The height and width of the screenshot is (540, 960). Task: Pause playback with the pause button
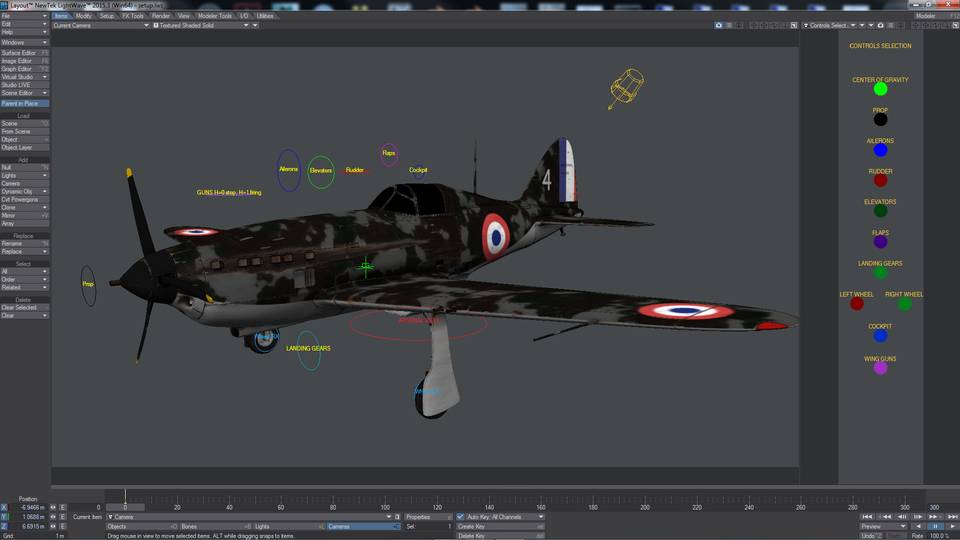pyautogui.click(x=935, y=527)
